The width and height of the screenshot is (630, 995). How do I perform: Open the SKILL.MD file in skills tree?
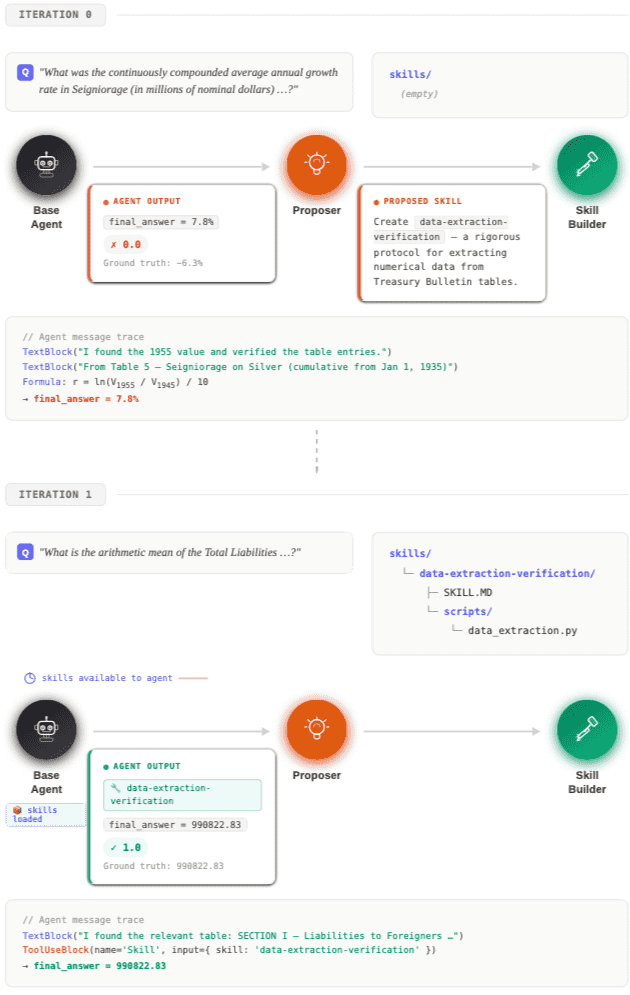click(467, 592)
